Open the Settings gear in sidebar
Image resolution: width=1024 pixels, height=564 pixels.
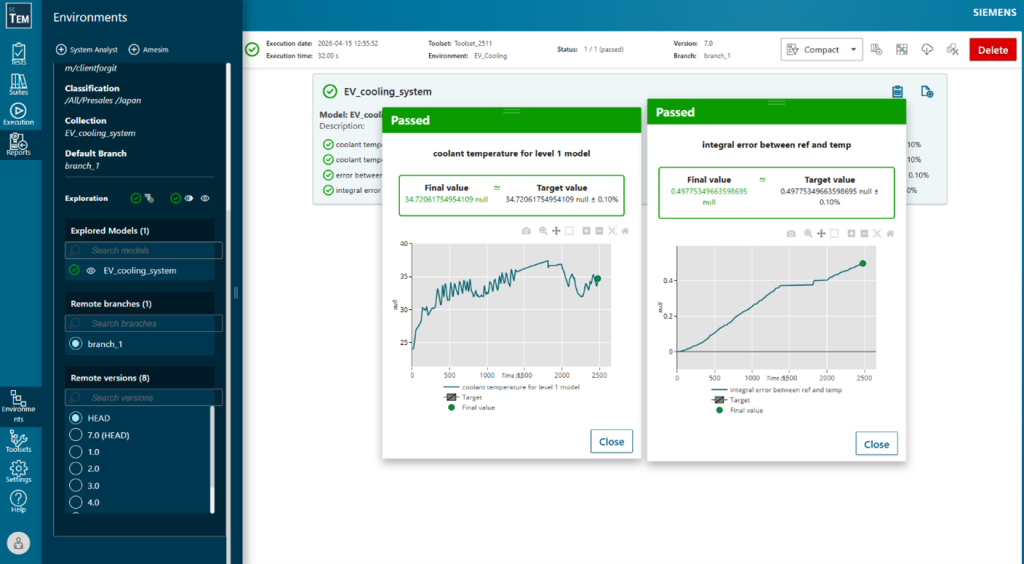click(18, 471)
